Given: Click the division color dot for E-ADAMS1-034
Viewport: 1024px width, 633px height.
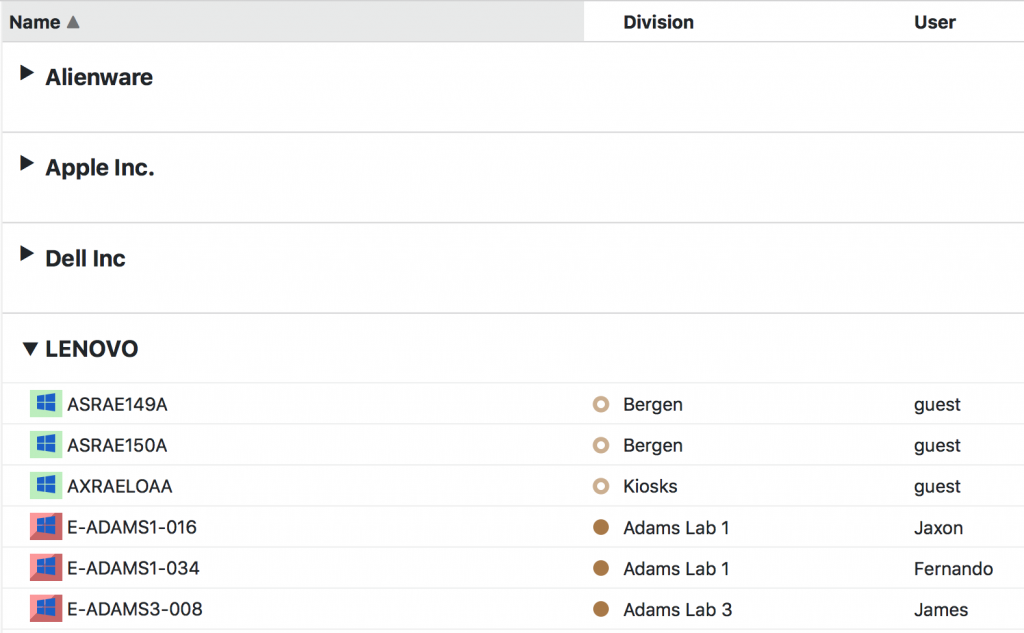Looking at the screenshot, I should pyautogui.click(x=601, y=568).
